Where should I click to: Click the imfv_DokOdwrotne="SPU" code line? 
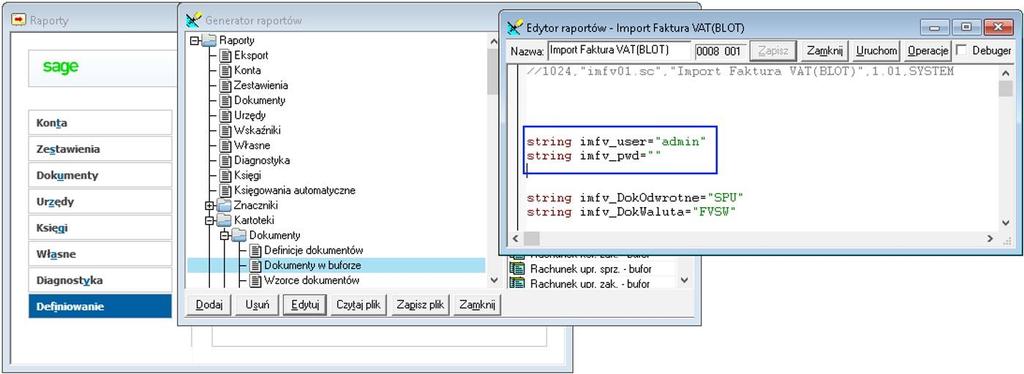635,197
